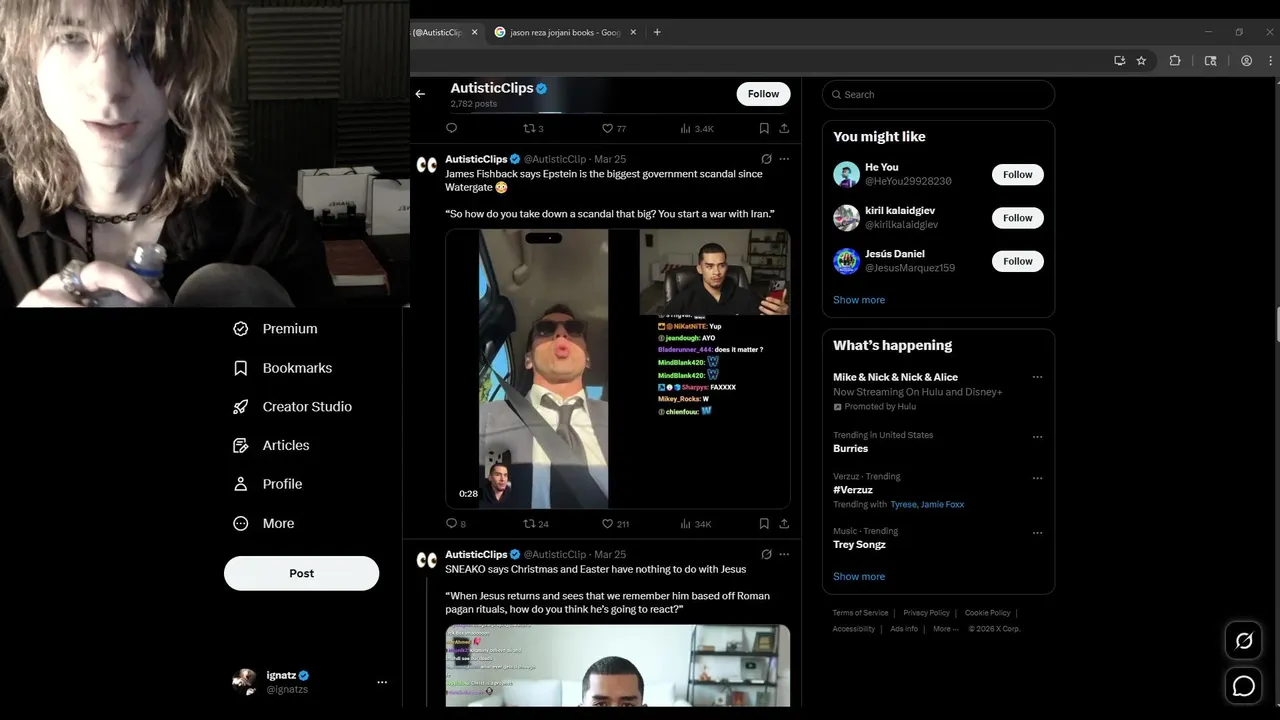Go back using the arrow beside AutisticClips
1280x720 pixels.
click(420, 94)
